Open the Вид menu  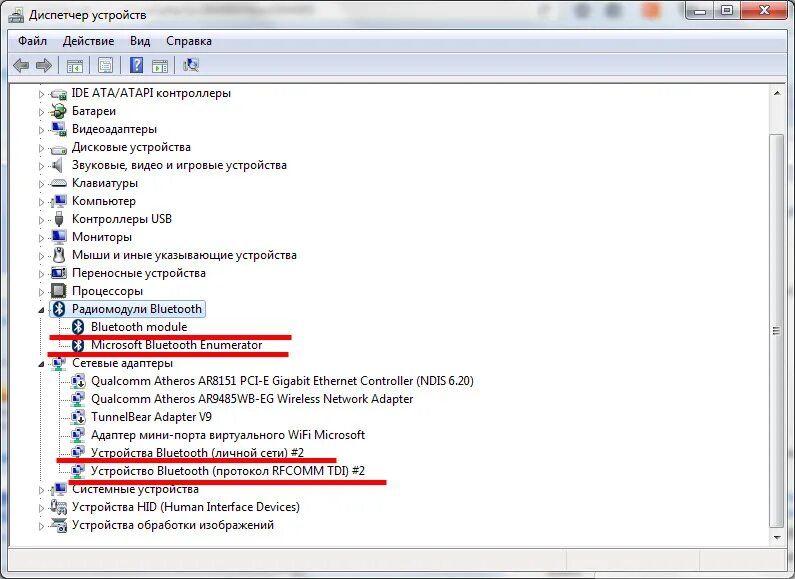(x=140, y=41)
